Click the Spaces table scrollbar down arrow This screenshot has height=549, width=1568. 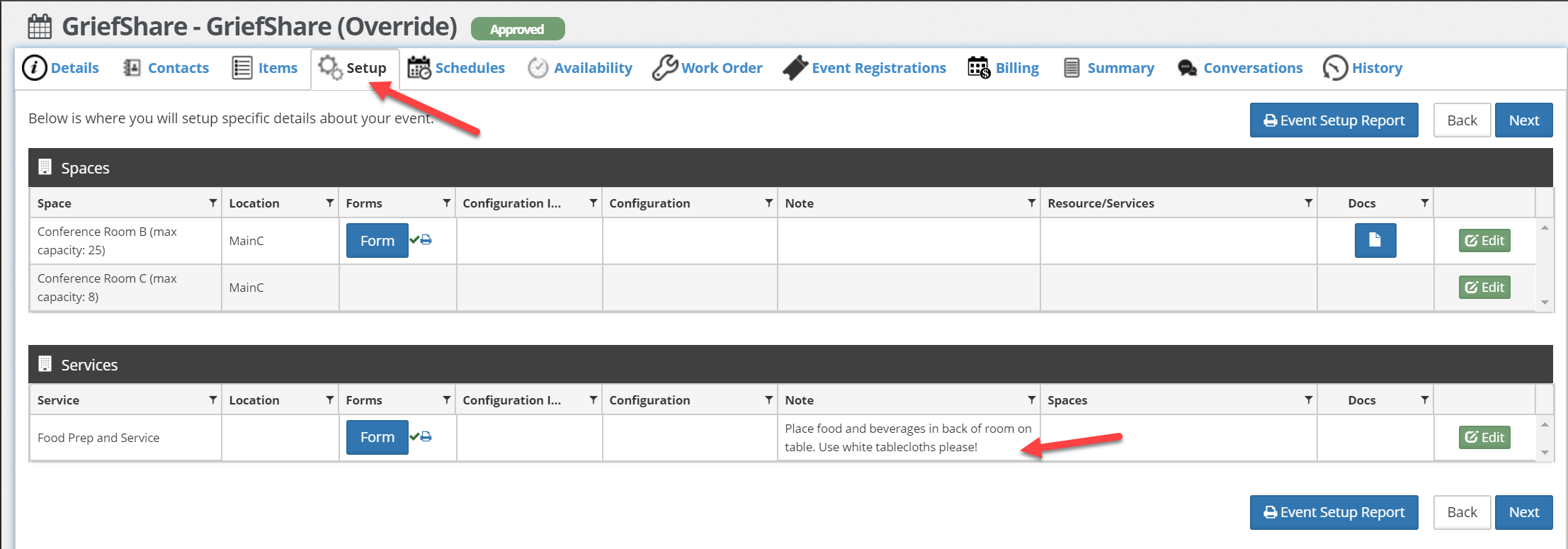tap(1545, 302)
